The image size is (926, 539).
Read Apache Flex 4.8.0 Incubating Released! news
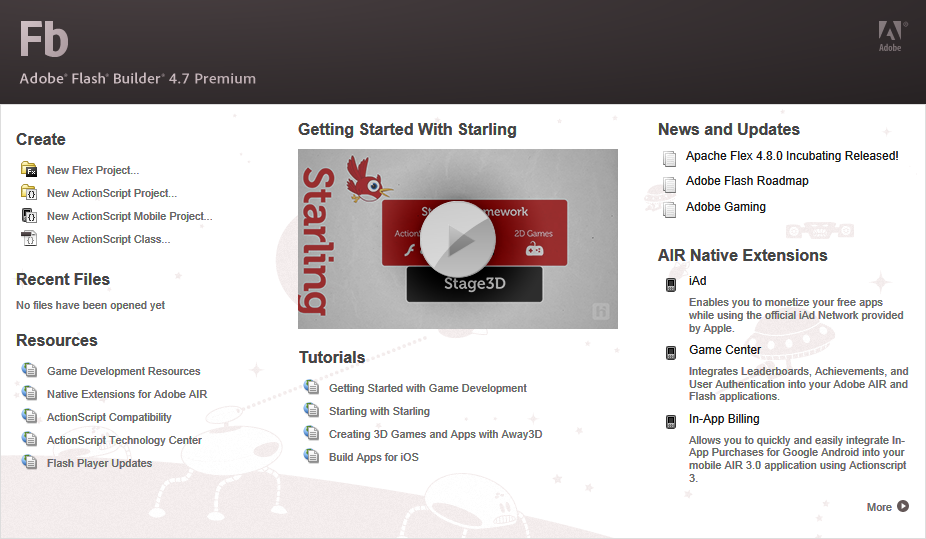(x=792, y=156)
